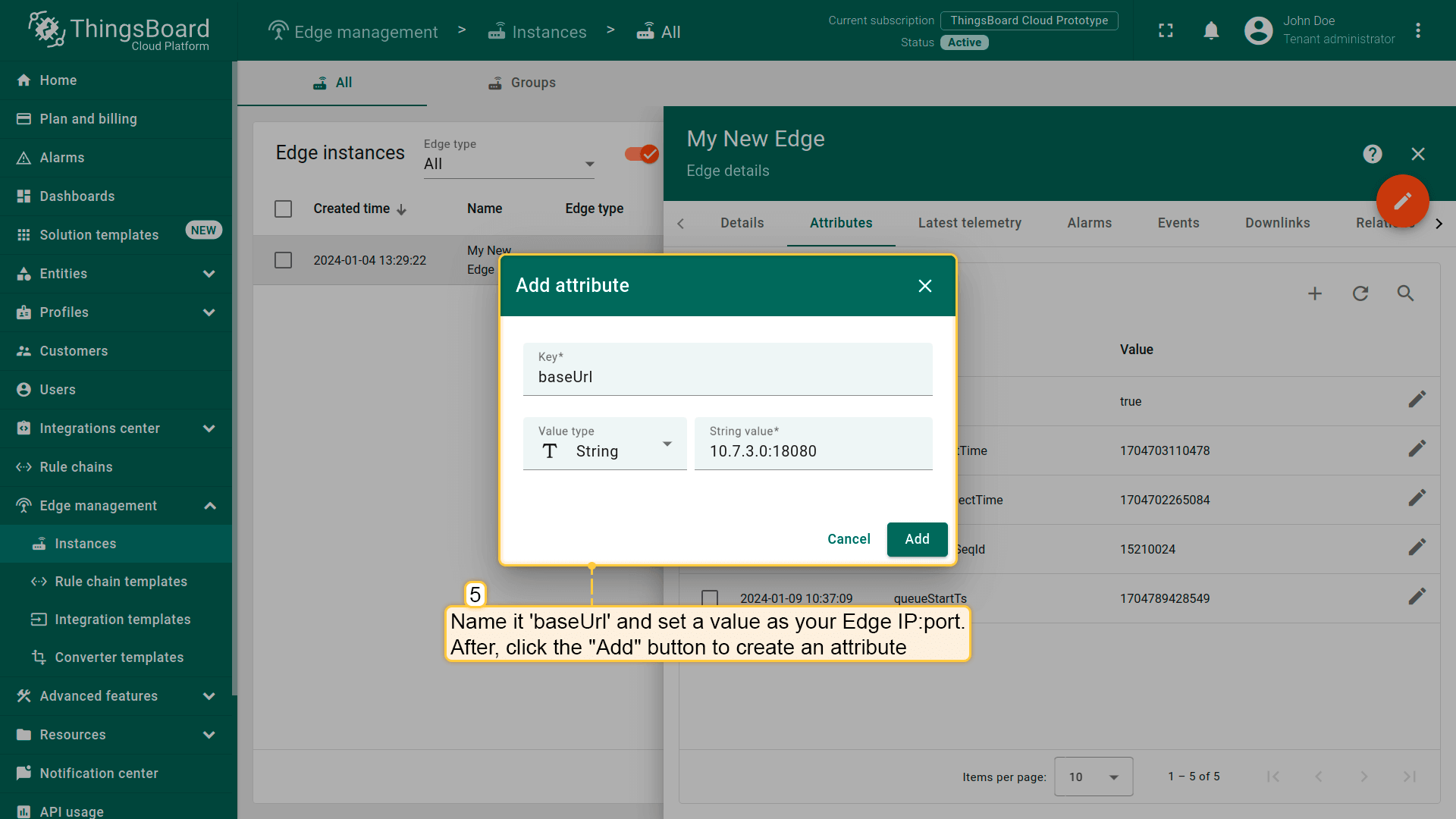Toggle fullscreen mode icon
Image resolution: width=1456 pixels, height=819 pixels.
(1166, 31)
